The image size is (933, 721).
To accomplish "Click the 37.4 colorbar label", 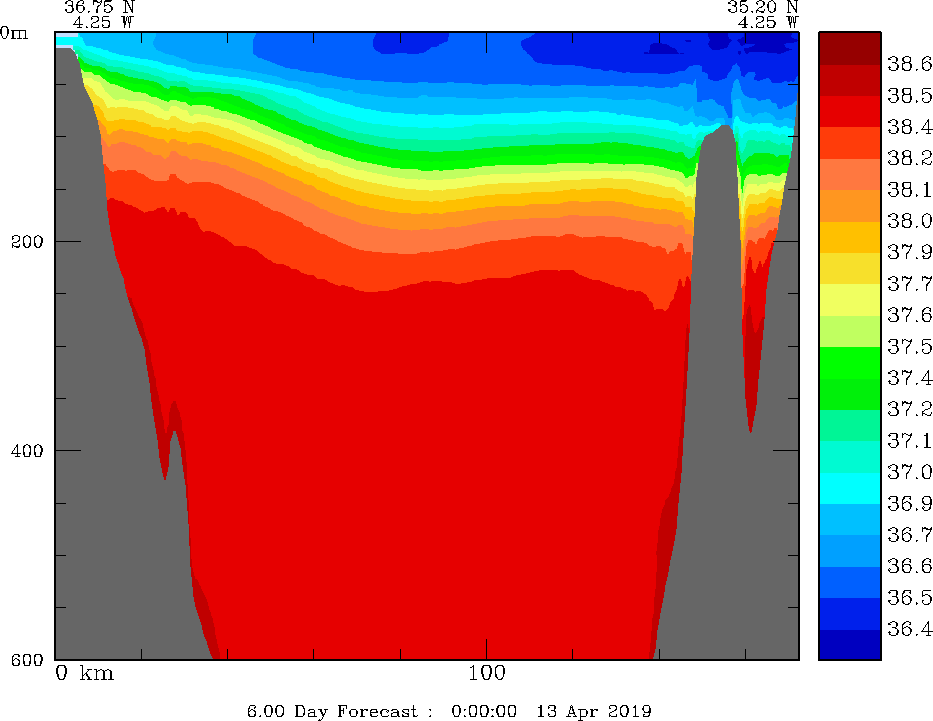I will tap(909, 378).
